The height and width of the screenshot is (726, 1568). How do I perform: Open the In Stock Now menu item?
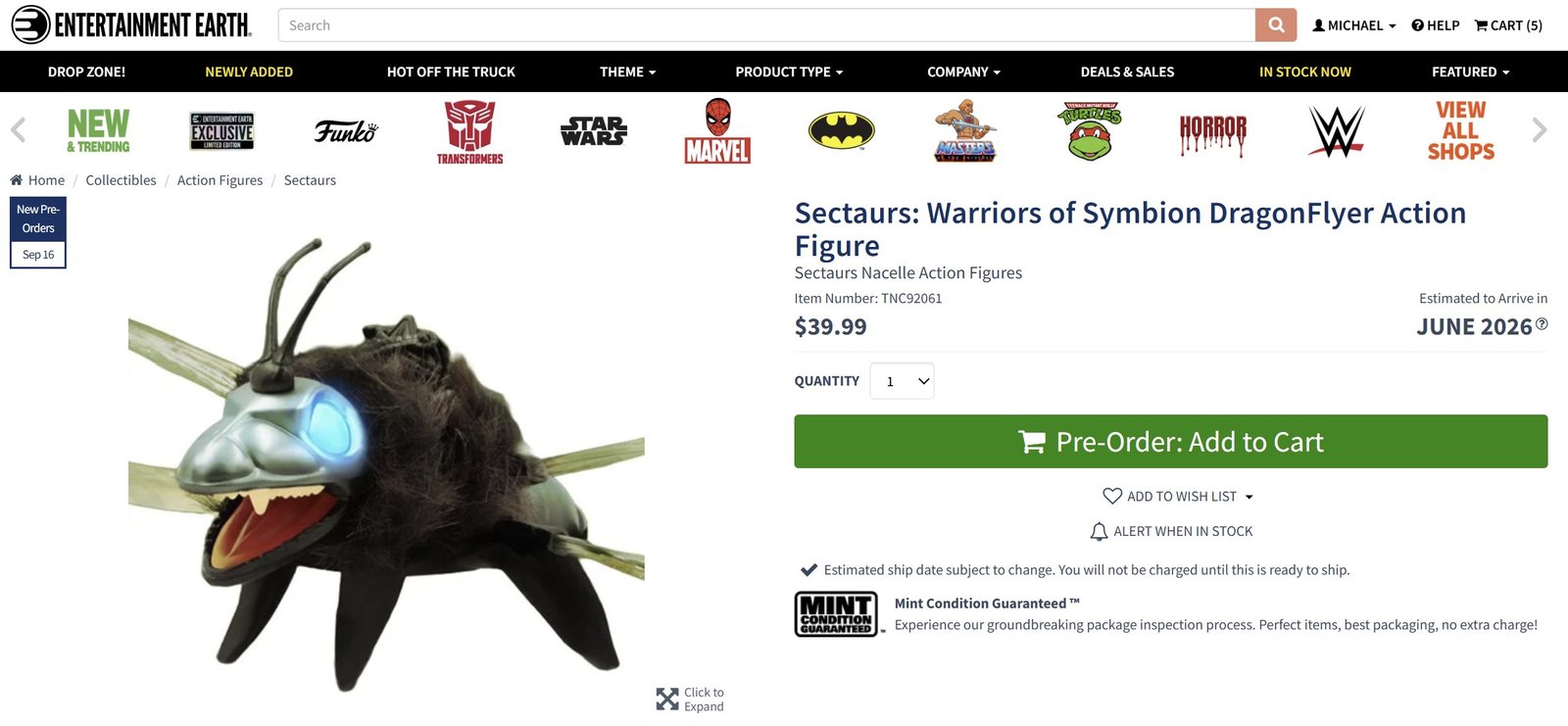pyautogui.click(x=1304, y=71)
